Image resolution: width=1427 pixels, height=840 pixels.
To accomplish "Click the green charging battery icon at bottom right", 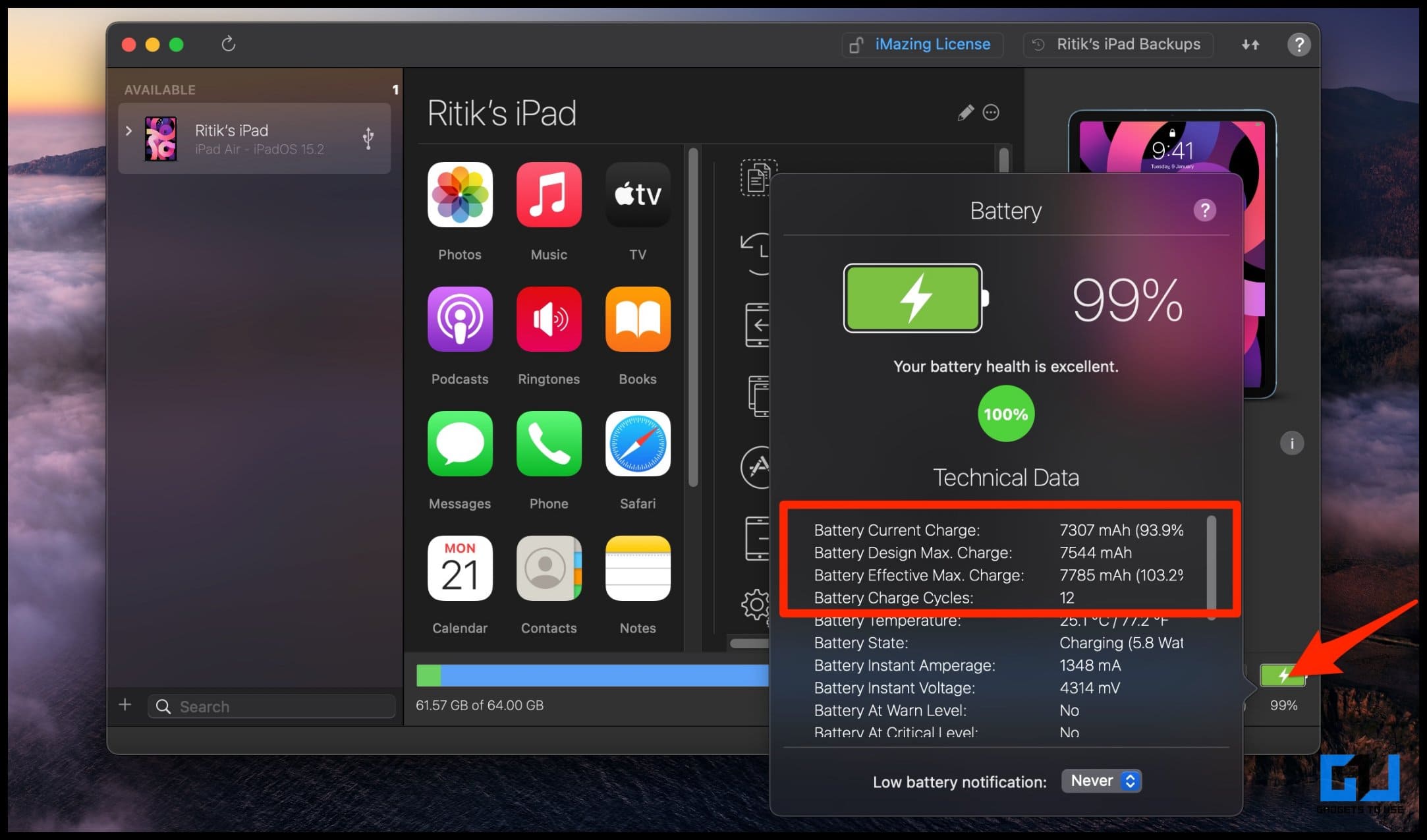I will 1282,675.
